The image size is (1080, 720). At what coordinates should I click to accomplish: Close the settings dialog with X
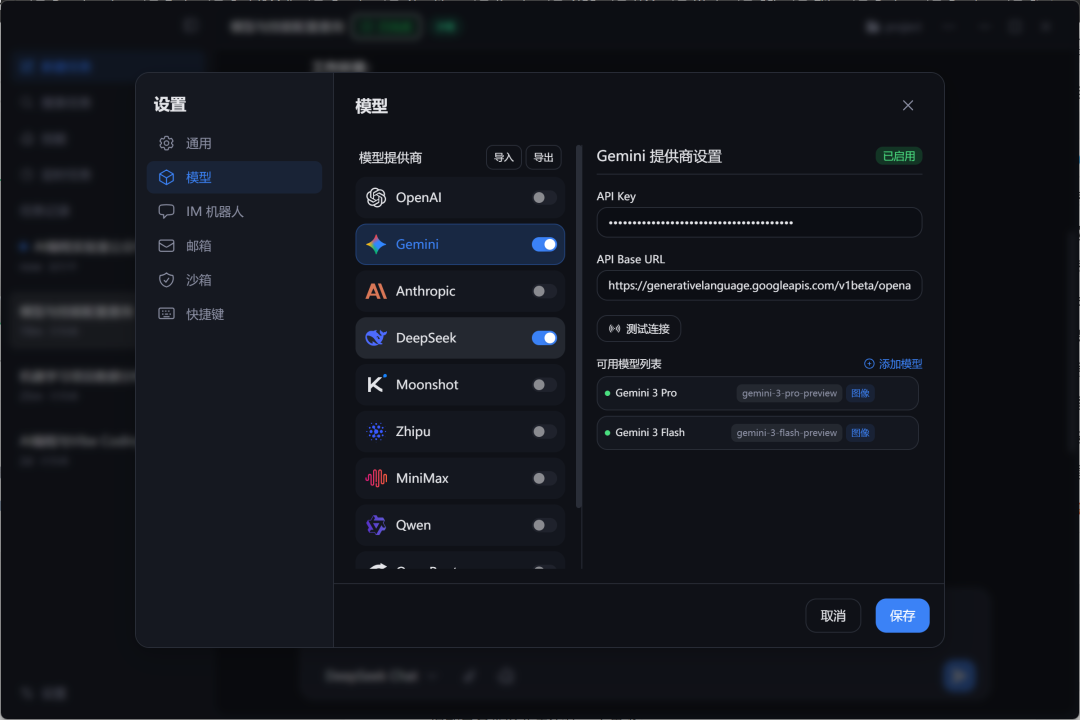coord(908,105)
